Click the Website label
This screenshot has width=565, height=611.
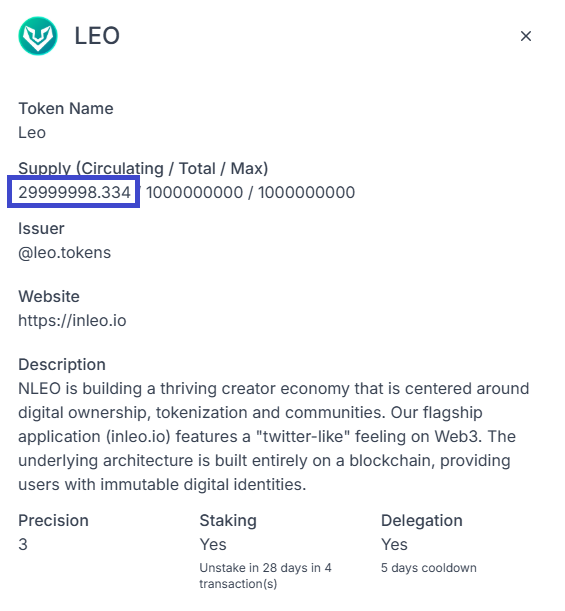pyautogui.click(x=49, y=296)
